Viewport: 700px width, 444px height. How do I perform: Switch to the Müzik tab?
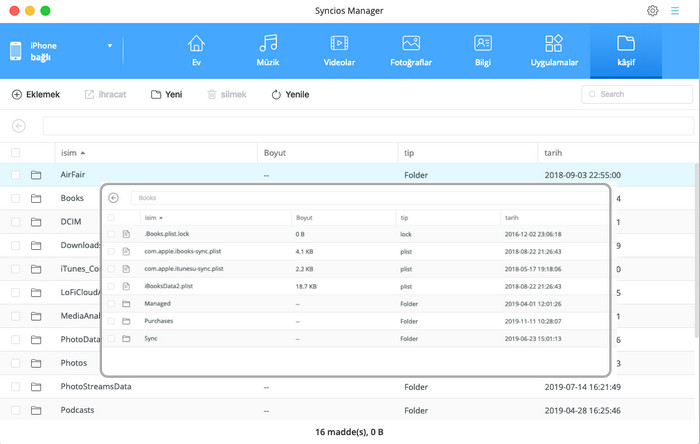[x=268, y=51]
